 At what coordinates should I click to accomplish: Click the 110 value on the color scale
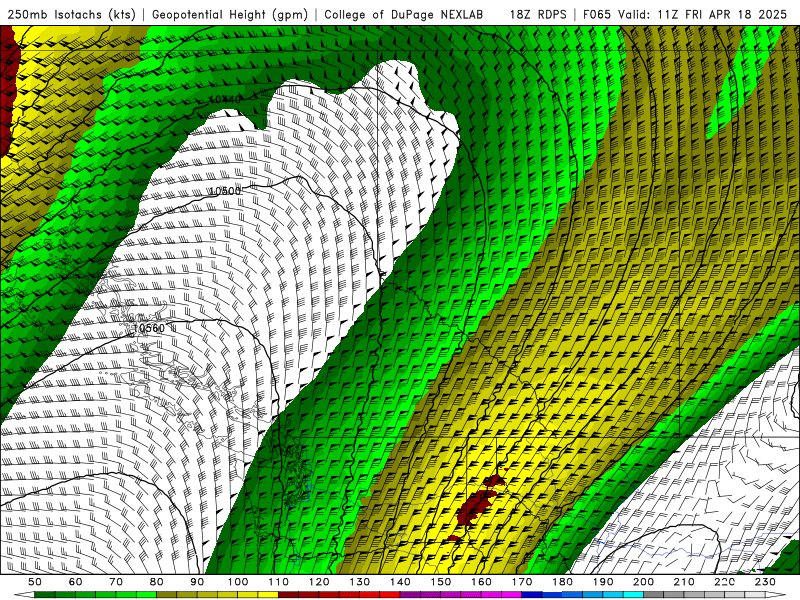point(279,582)
